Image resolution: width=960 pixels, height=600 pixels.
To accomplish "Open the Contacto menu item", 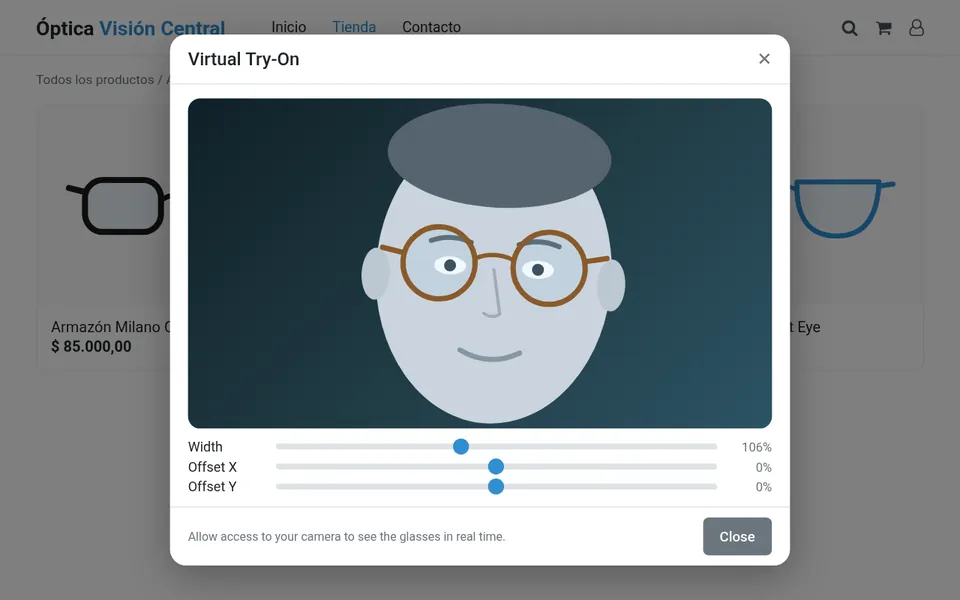I will [x=431, y=27].
